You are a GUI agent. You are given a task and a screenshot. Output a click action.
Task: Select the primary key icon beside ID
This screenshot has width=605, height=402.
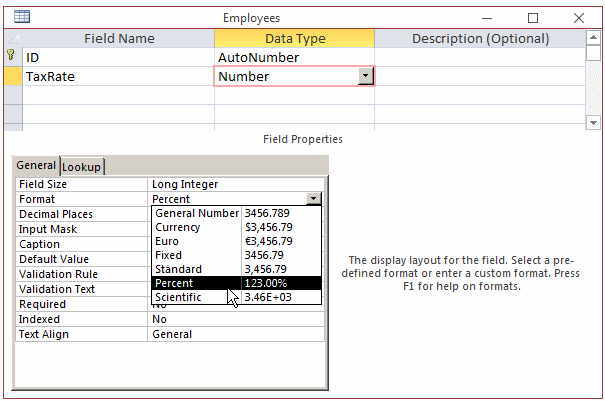(x=11, y=55)
